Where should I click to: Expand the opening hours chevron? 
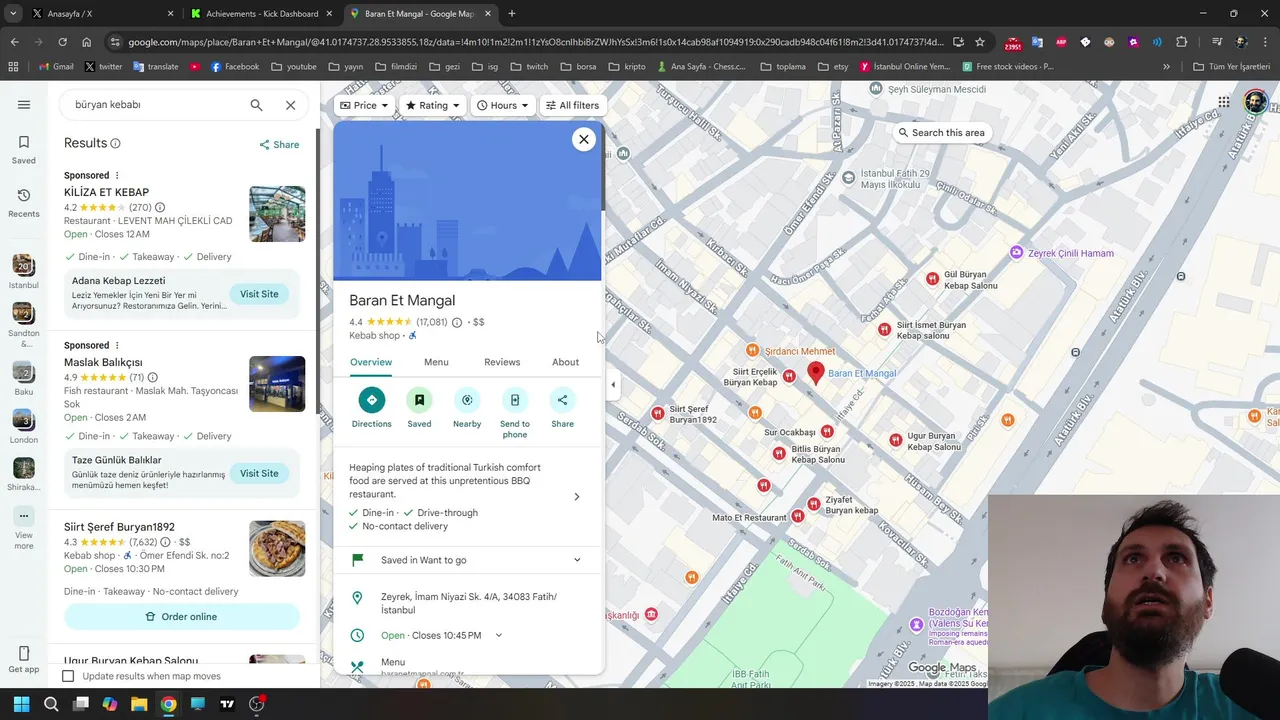(499, 635)
